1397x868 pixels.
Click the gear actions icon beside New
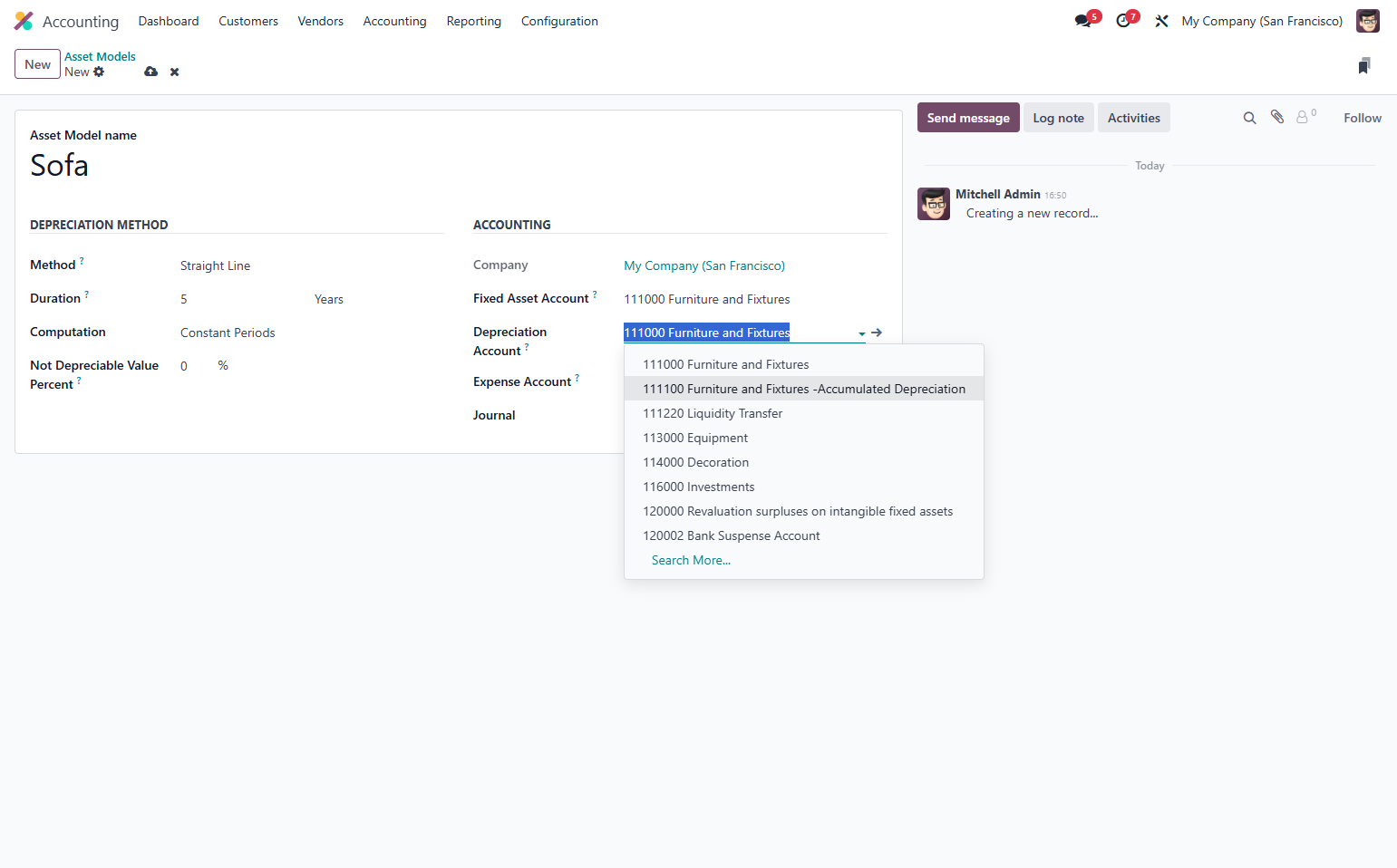tap(99, 72)
